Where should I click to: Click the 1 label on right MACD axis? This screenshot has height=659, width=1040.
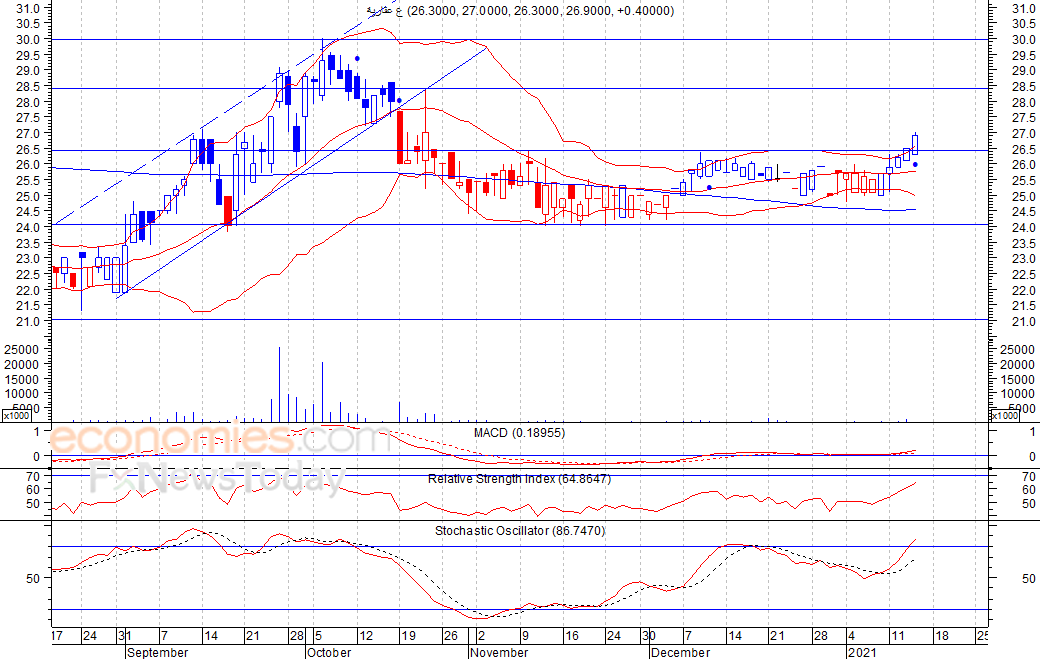pyautogui.click(x=1032, y=432)
